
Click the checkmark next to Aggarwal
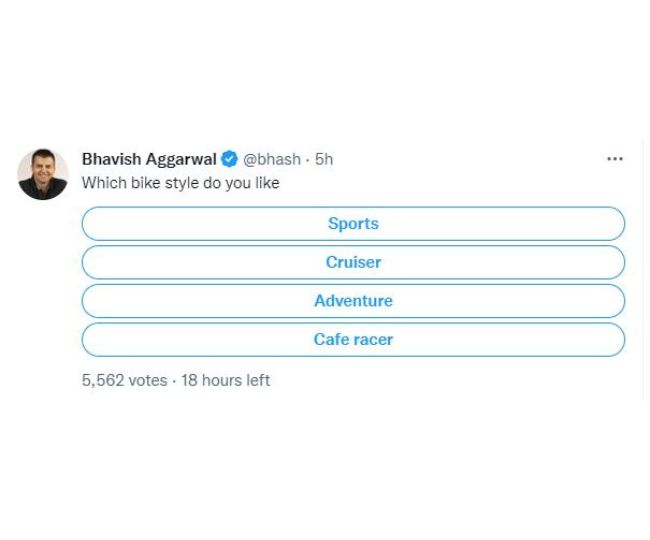click(230, 159)
